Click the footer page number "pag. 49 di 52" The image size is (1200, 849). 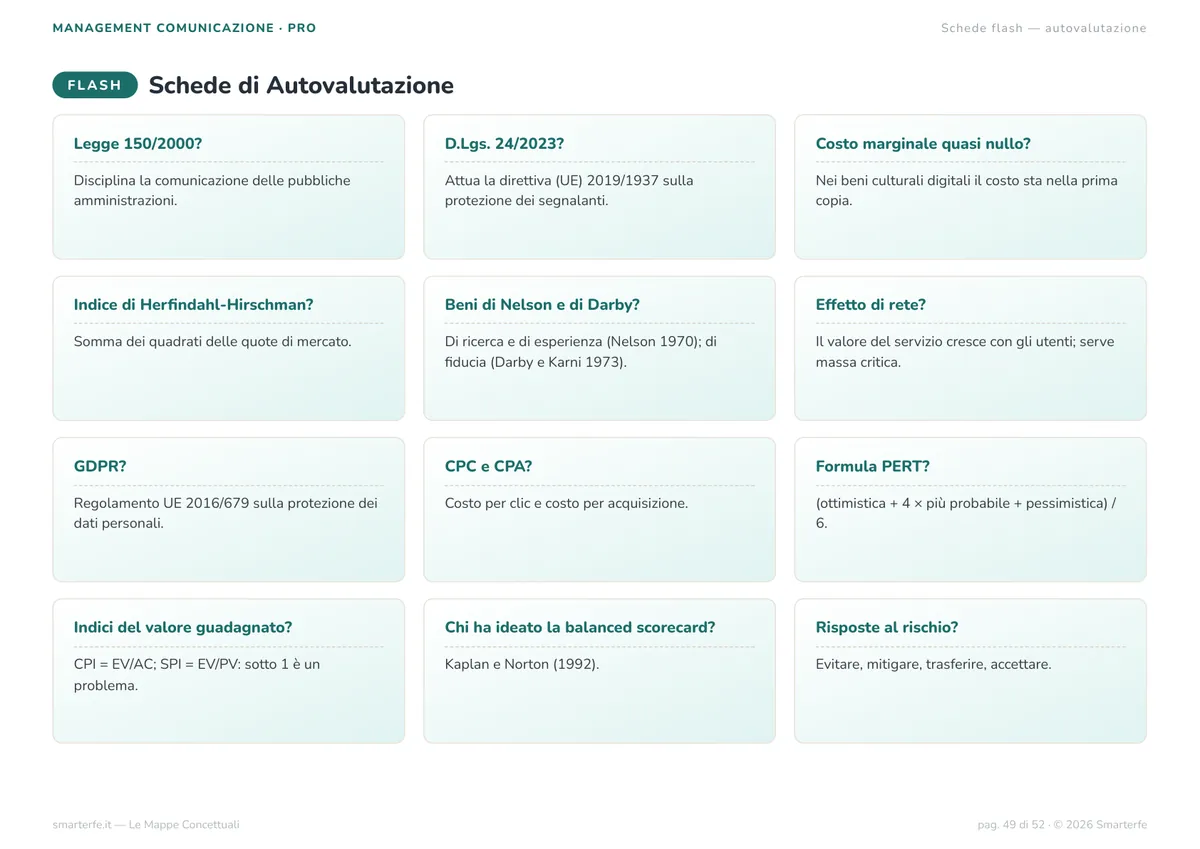[x=1011, y=825]
